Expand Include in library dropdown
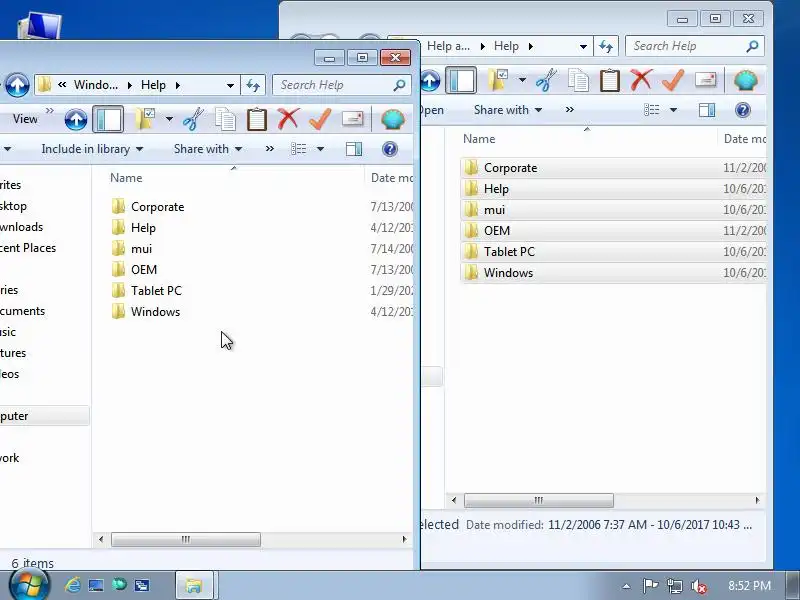 (92, 149)
